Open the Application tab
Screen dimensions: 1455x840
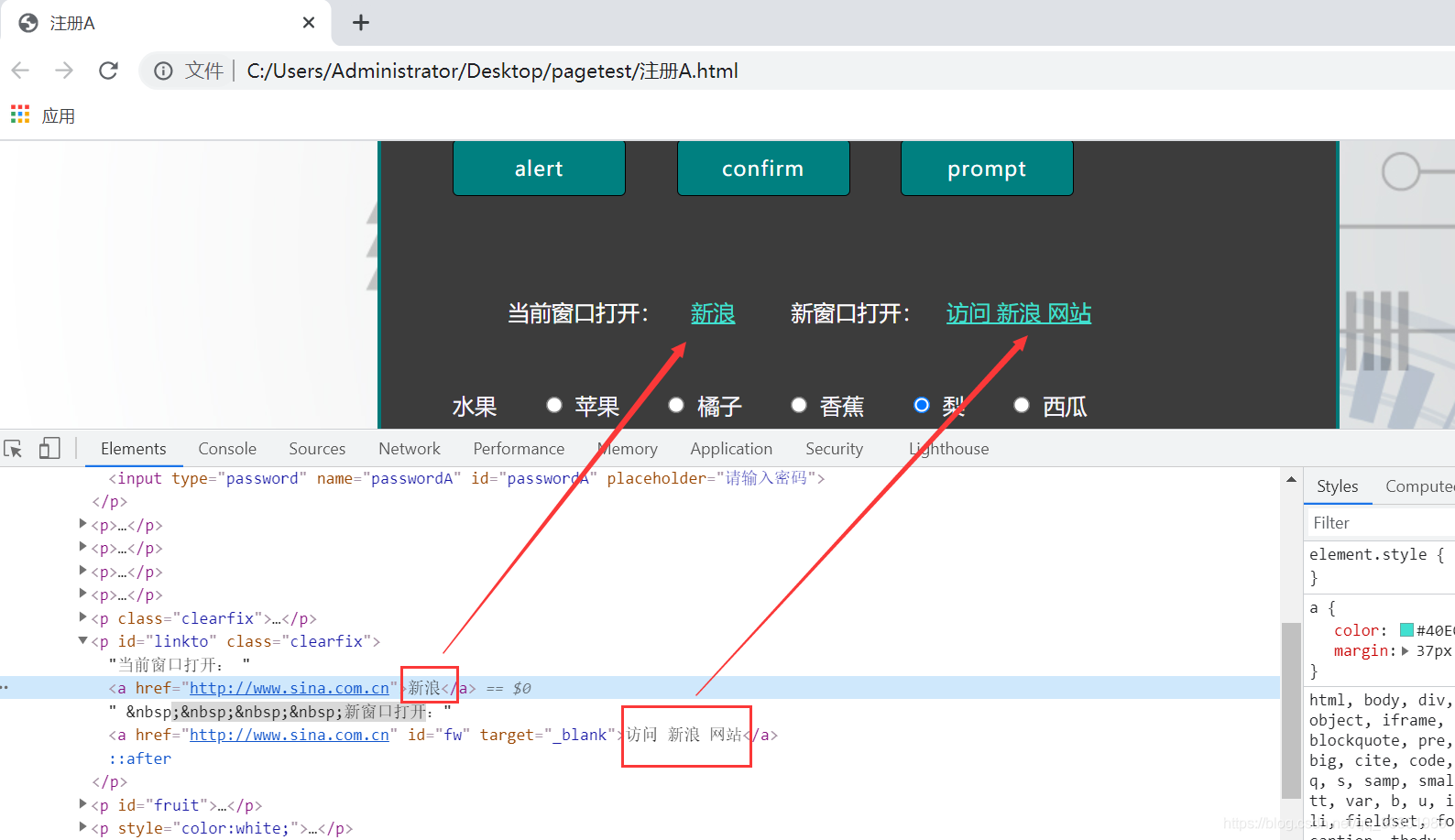[x=731, y=449]
